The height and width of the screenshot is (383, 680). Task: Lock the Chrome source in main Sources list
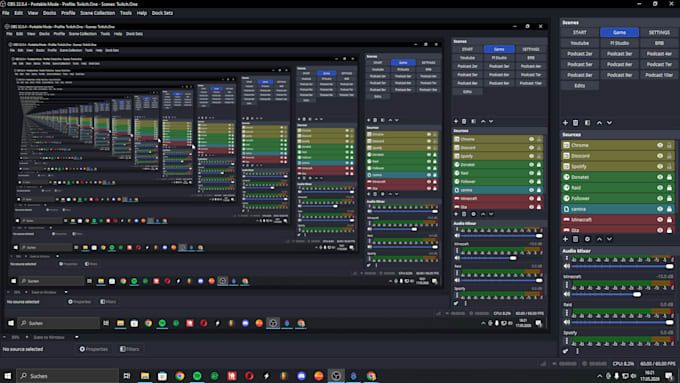(x=669, y=145)
